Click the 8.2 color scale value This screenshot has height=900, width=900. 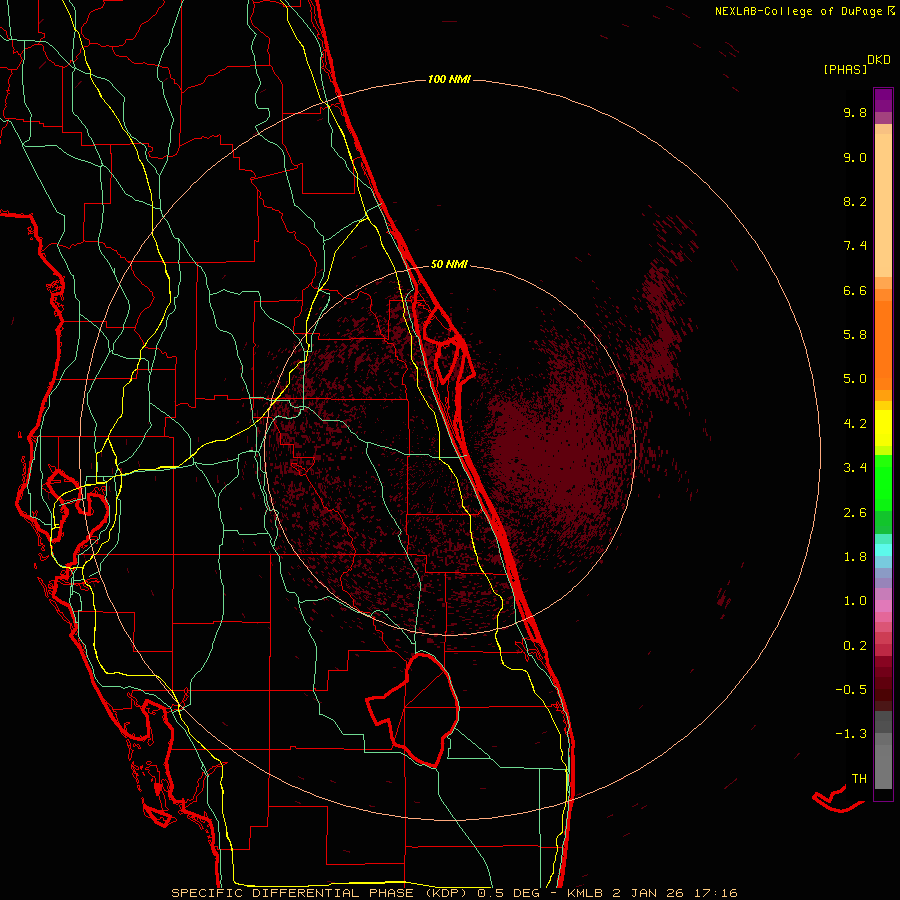tap(855, 201)
